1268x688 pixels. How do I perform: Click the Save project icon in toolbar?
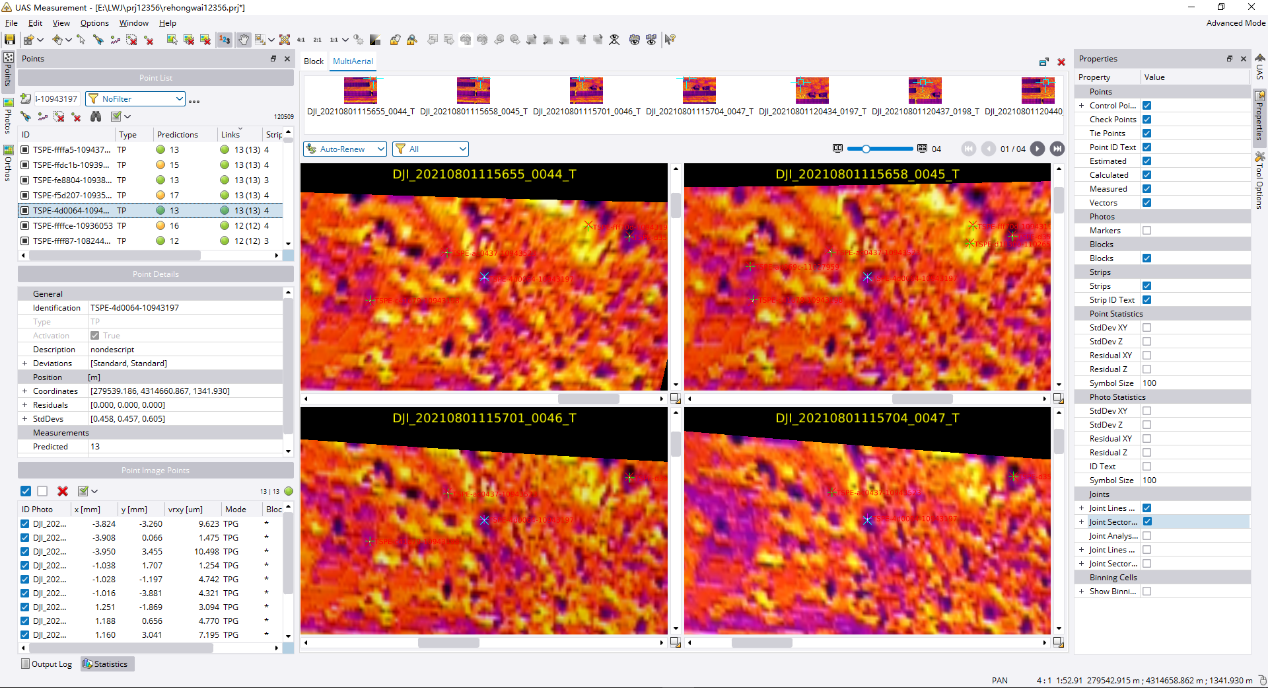coord(10,40)
